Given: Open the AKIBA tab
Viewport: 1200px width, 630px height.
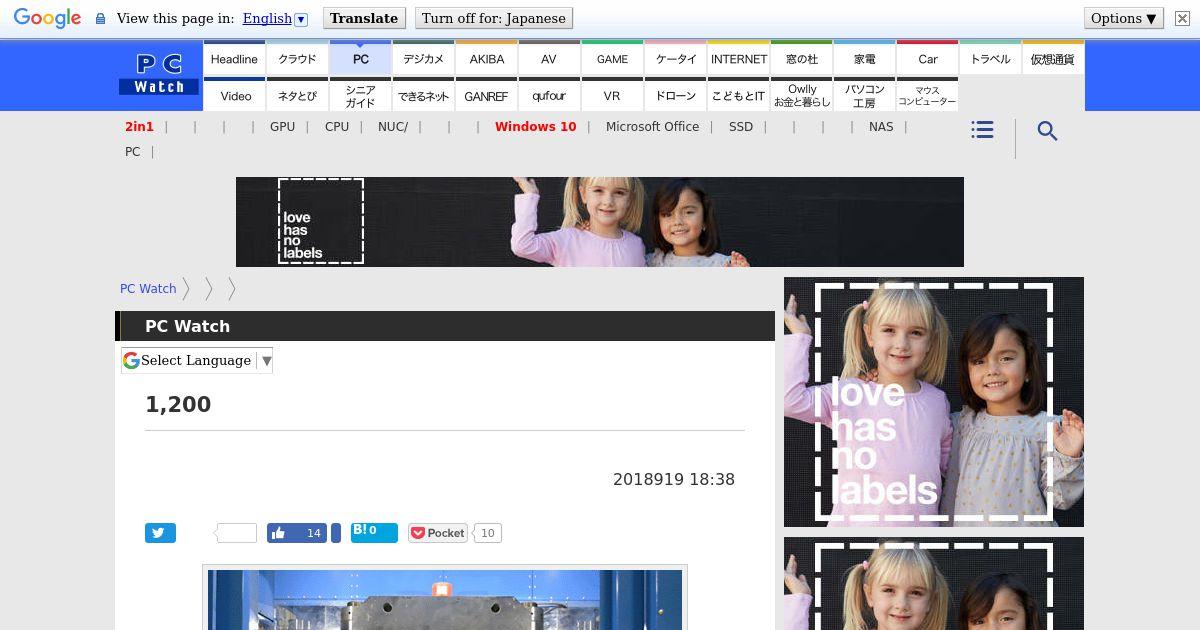Looking at the screenshot, I should [x=486, y=59].
